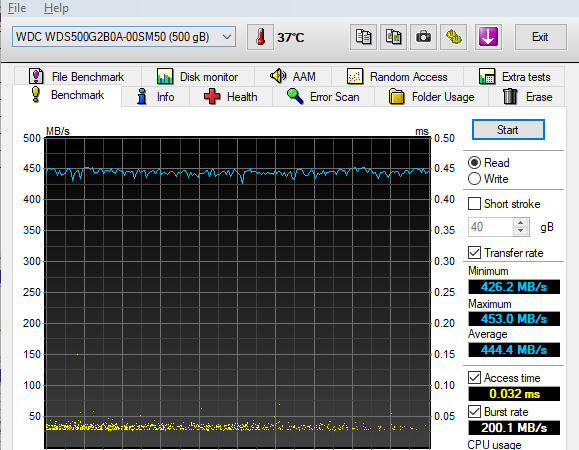Click the red cross Health icon
The height and width of the screenshot is (450, 579).
point(212,96)
